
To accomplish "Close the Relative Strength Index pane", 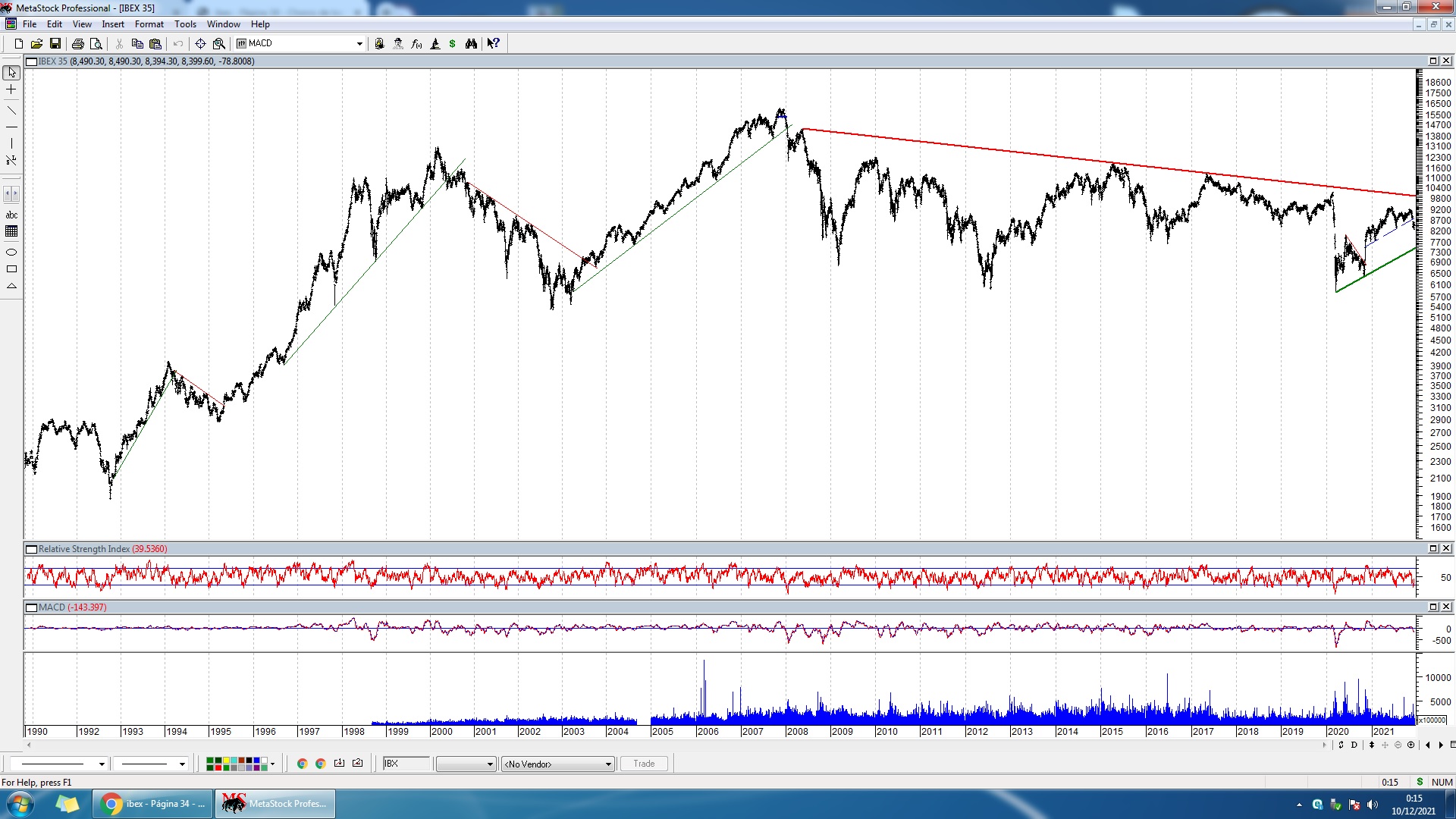I will click(x=1446, y=548).
